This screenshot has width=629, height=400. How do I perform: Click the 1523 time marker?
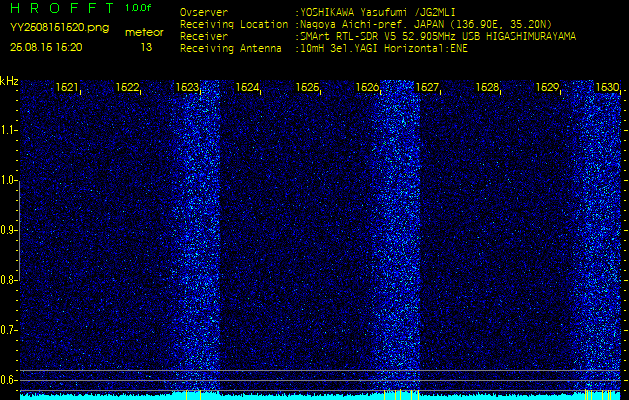click(x=187, y=87)
